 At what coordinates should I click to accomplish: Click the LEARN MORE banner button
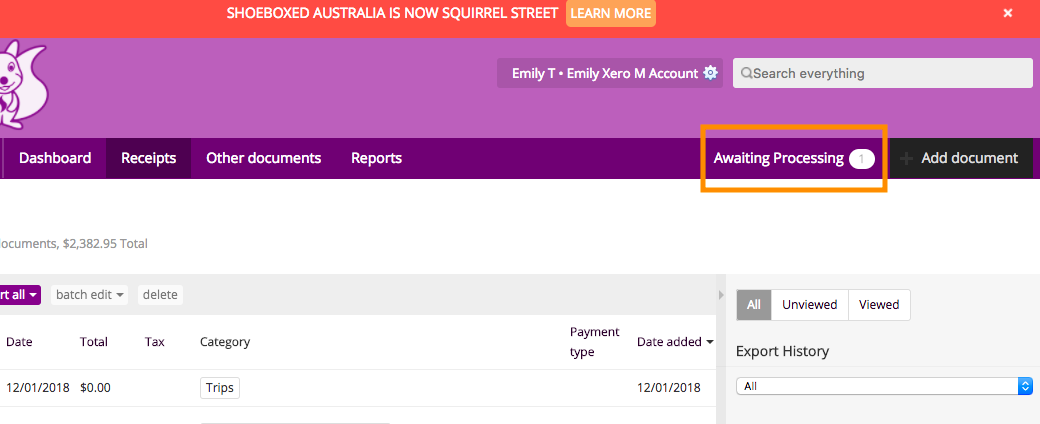(x=610, y=13)
